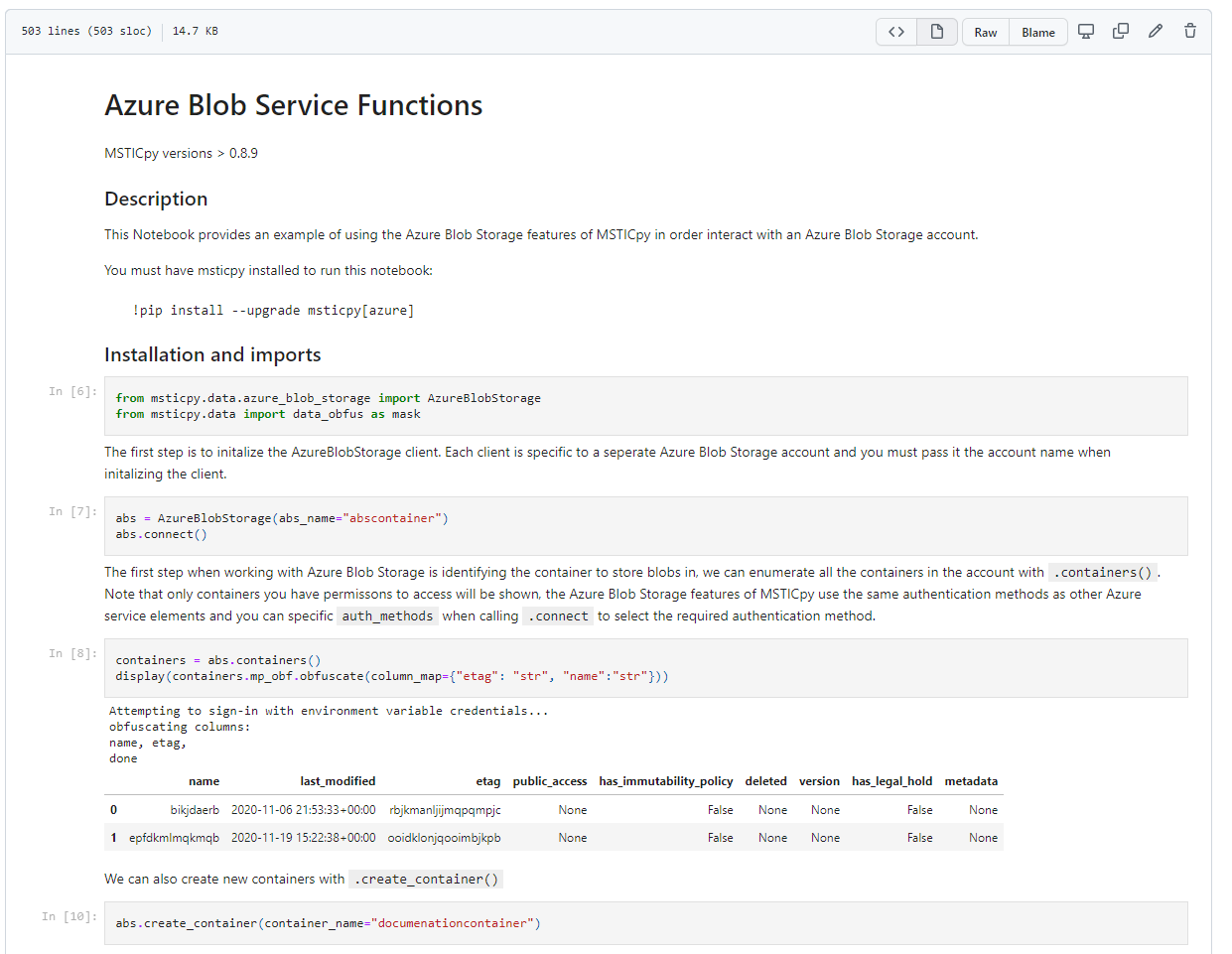Click the Azure Blob Service Functions heading
Viewport: 1232px width, 954px height.
point(294,105)
